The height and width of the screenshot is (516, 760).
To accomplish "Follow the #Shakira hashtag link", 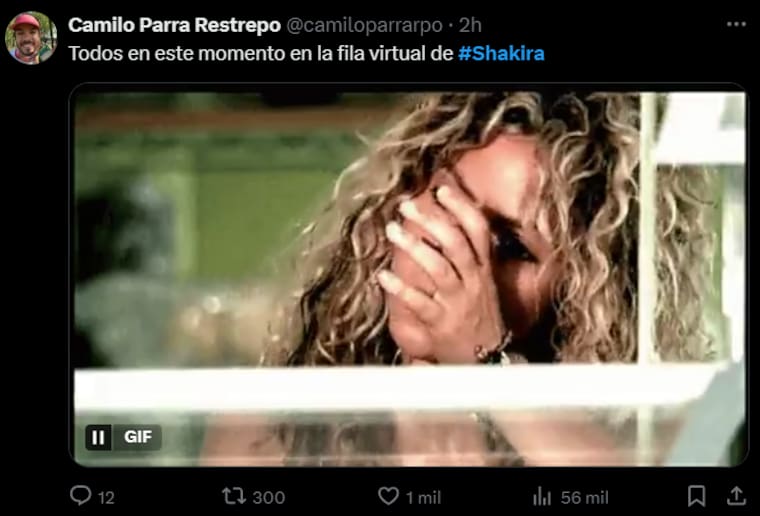I will tap(501, 53).
